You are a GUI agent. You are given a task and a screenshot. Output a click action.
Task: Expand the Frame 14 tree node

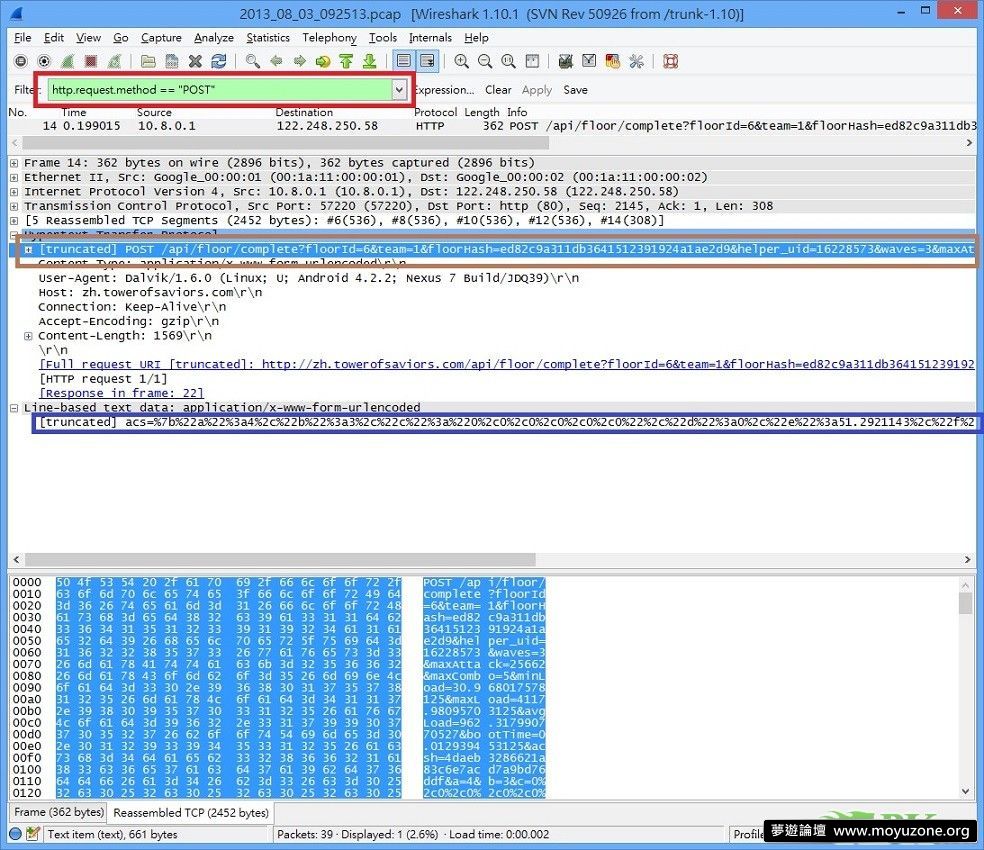pyautogui.click(x=14, y=163)
